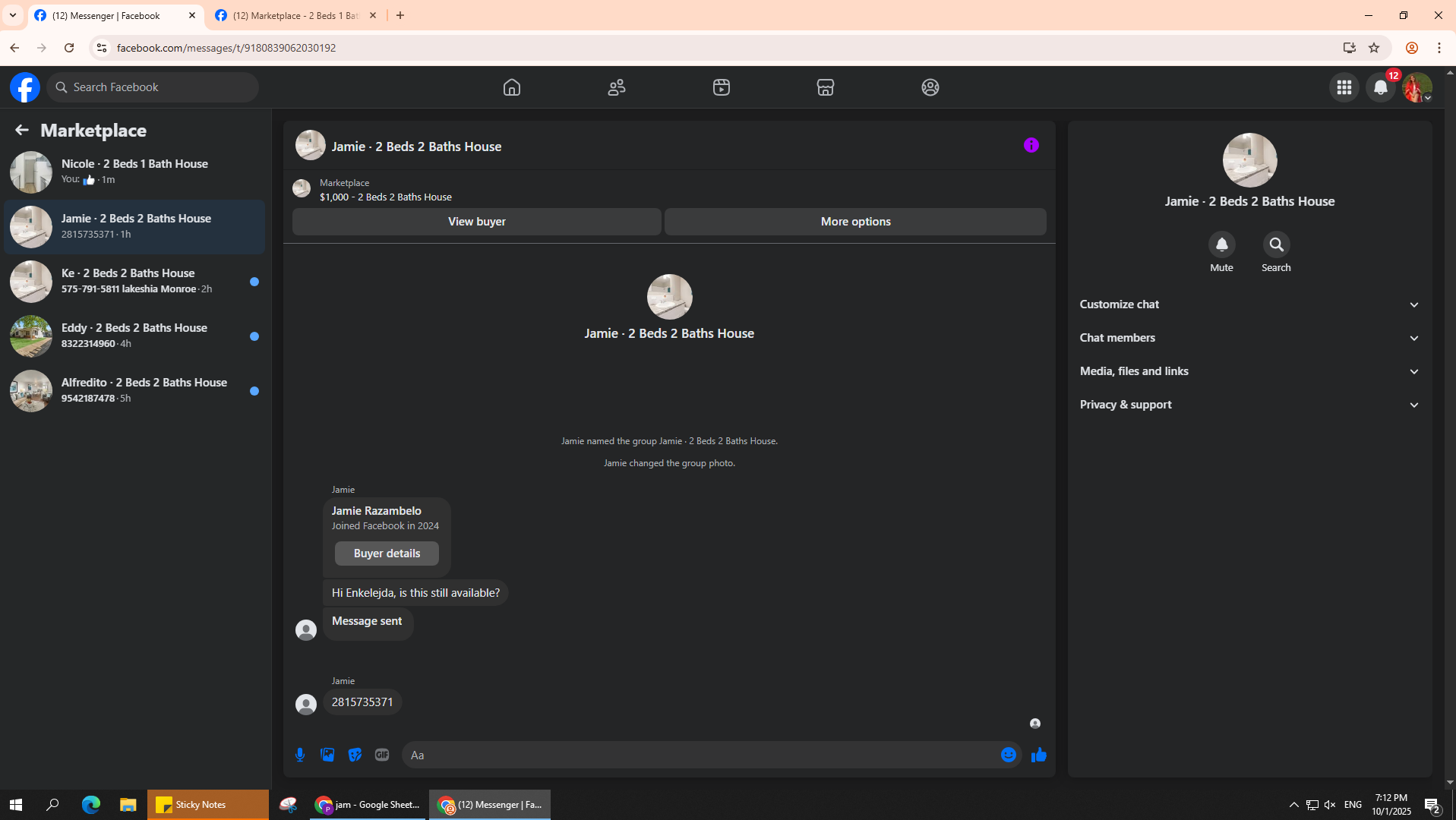
Task: Open Alfredito 2 Beds 2 Baths House chat
Action: pyautogui.click(x=134, y=390)
